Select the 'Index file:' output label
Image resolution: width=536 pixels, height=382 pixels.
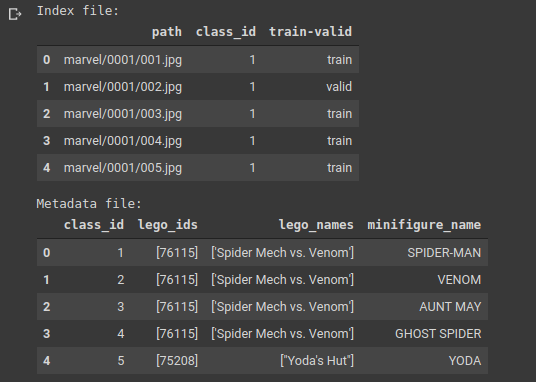(78, 11)
